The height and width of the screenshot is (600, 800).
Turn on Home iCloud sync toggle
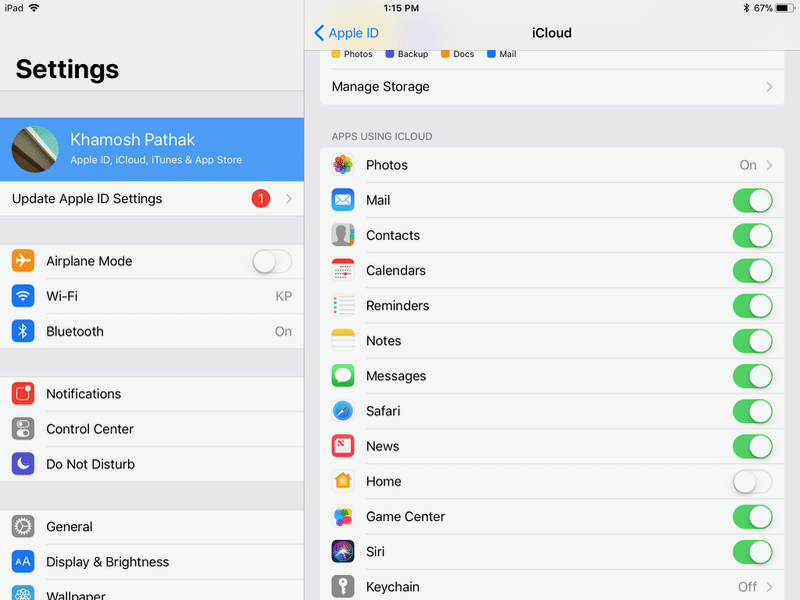[752, 482]
